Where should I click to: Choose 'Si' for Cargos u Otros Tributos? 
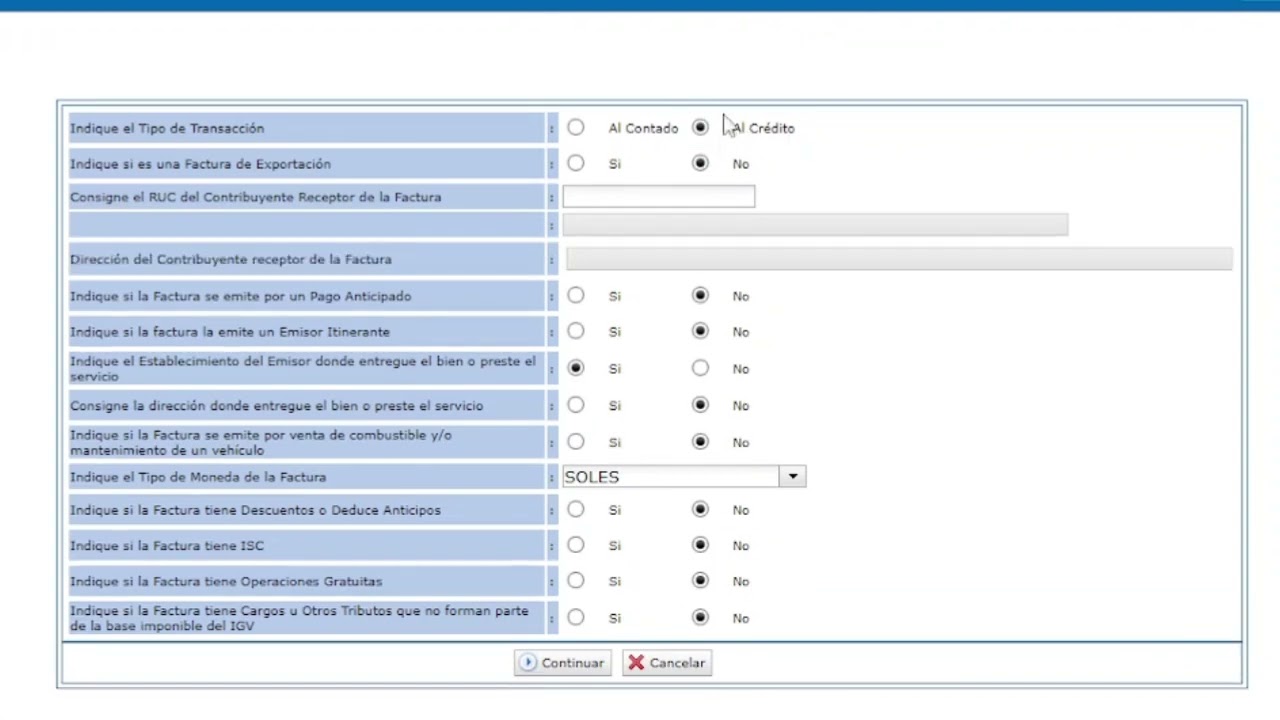point(576,617)
